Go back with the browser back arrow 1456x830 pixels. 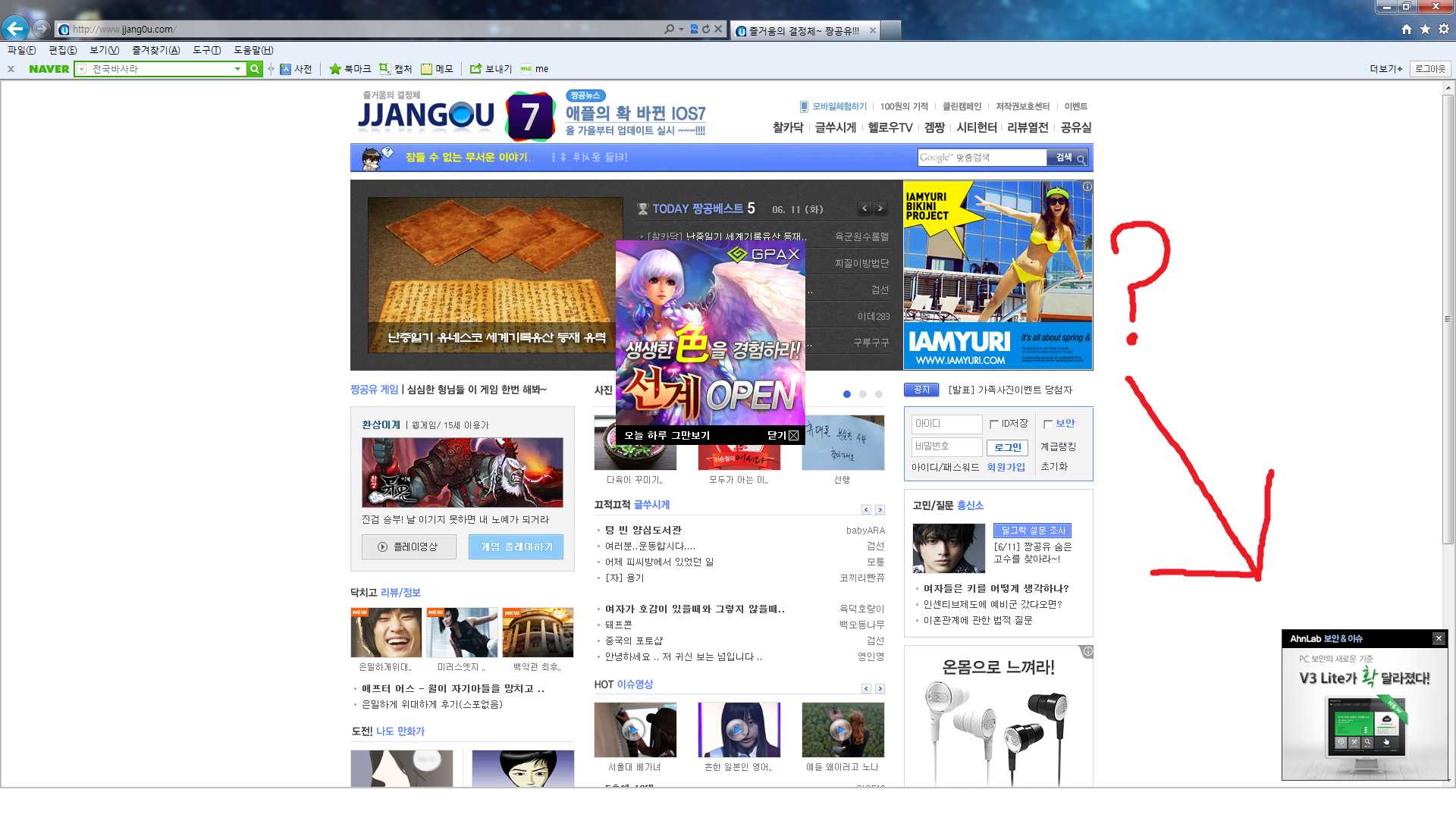(x=15, y=29)
